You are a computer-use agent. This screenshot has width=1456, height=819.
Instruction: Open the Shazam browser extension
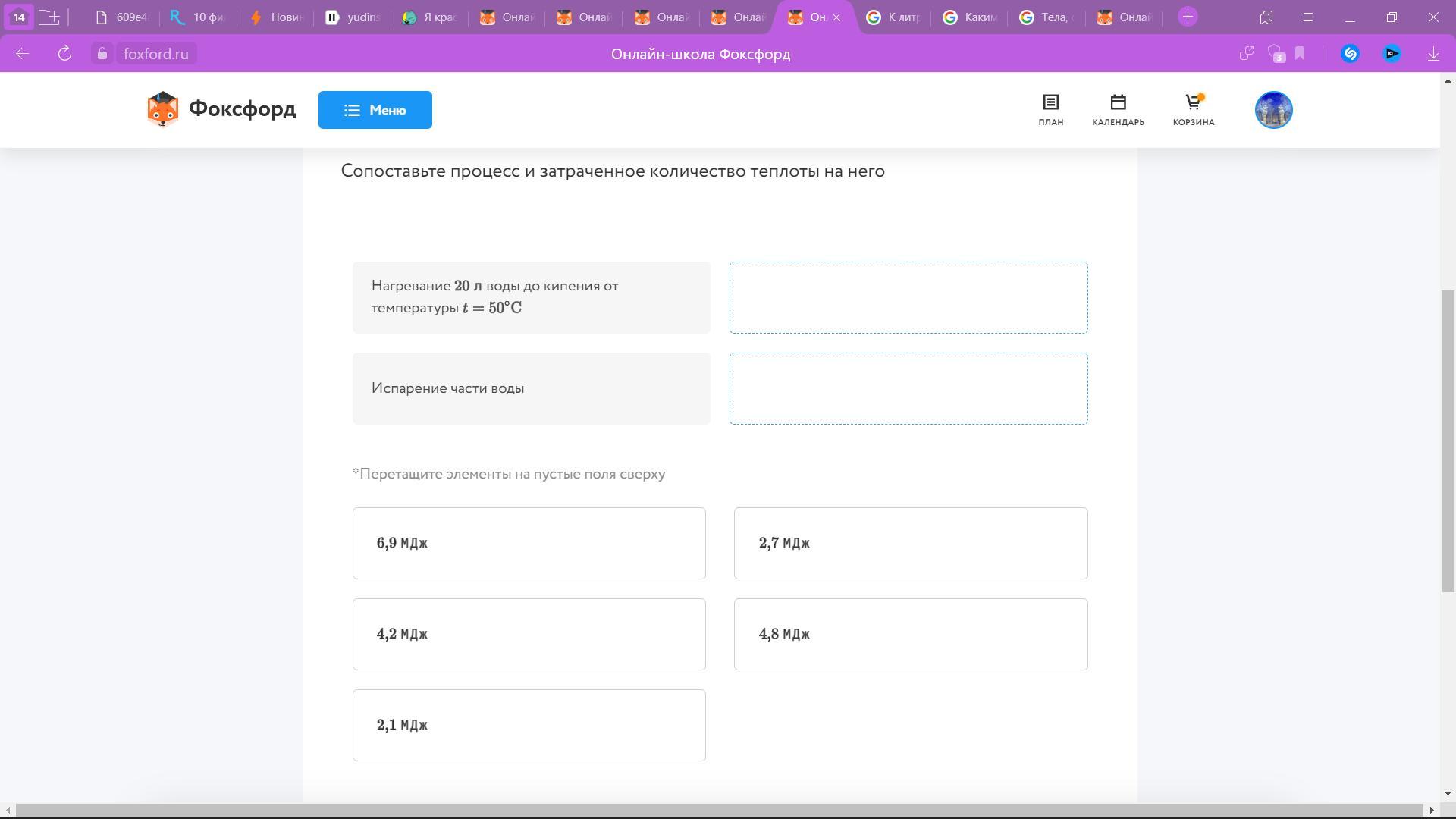tap(1350, 54)
